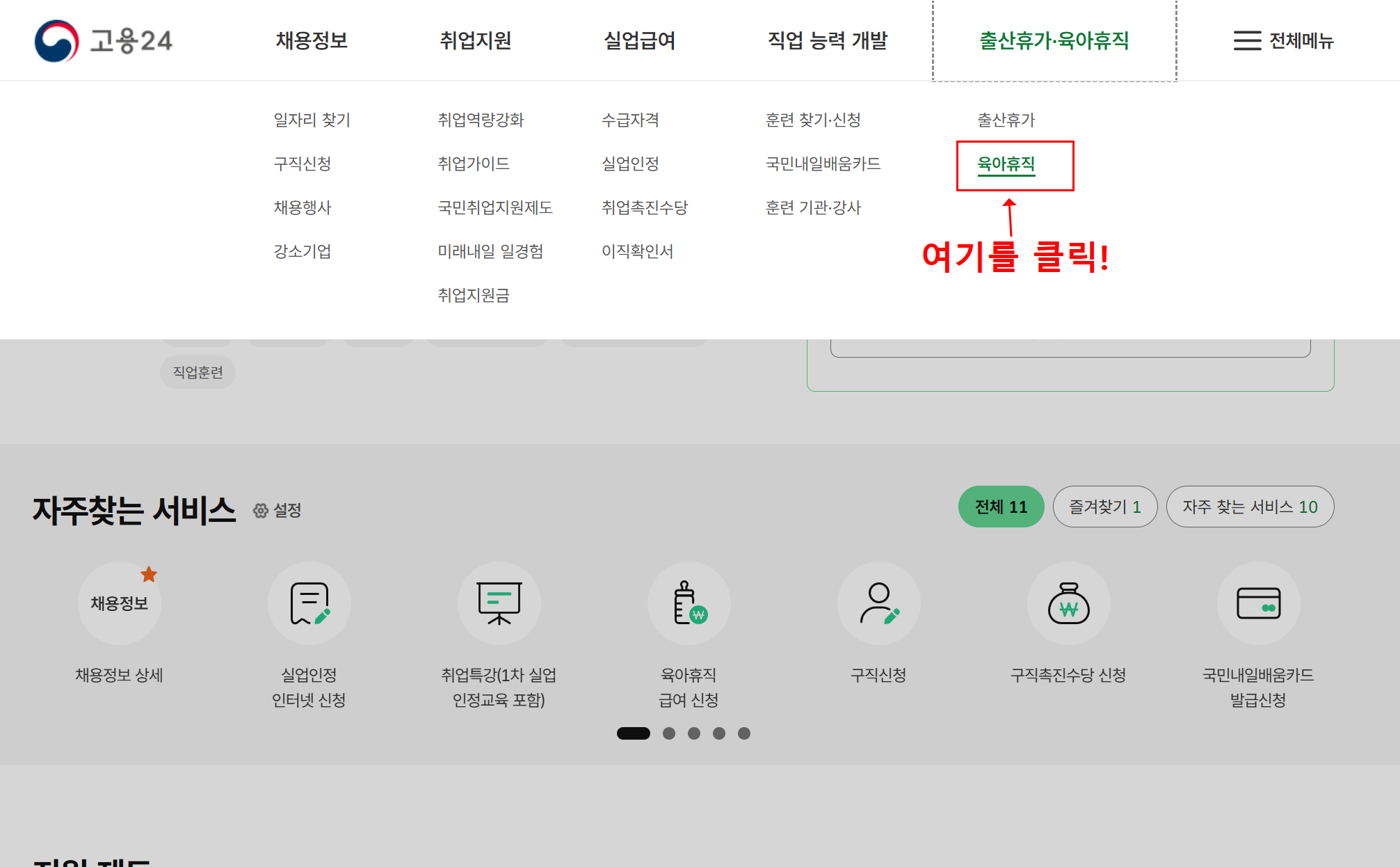Open the 채용정보 상세 starred circle

pos(120,603)
